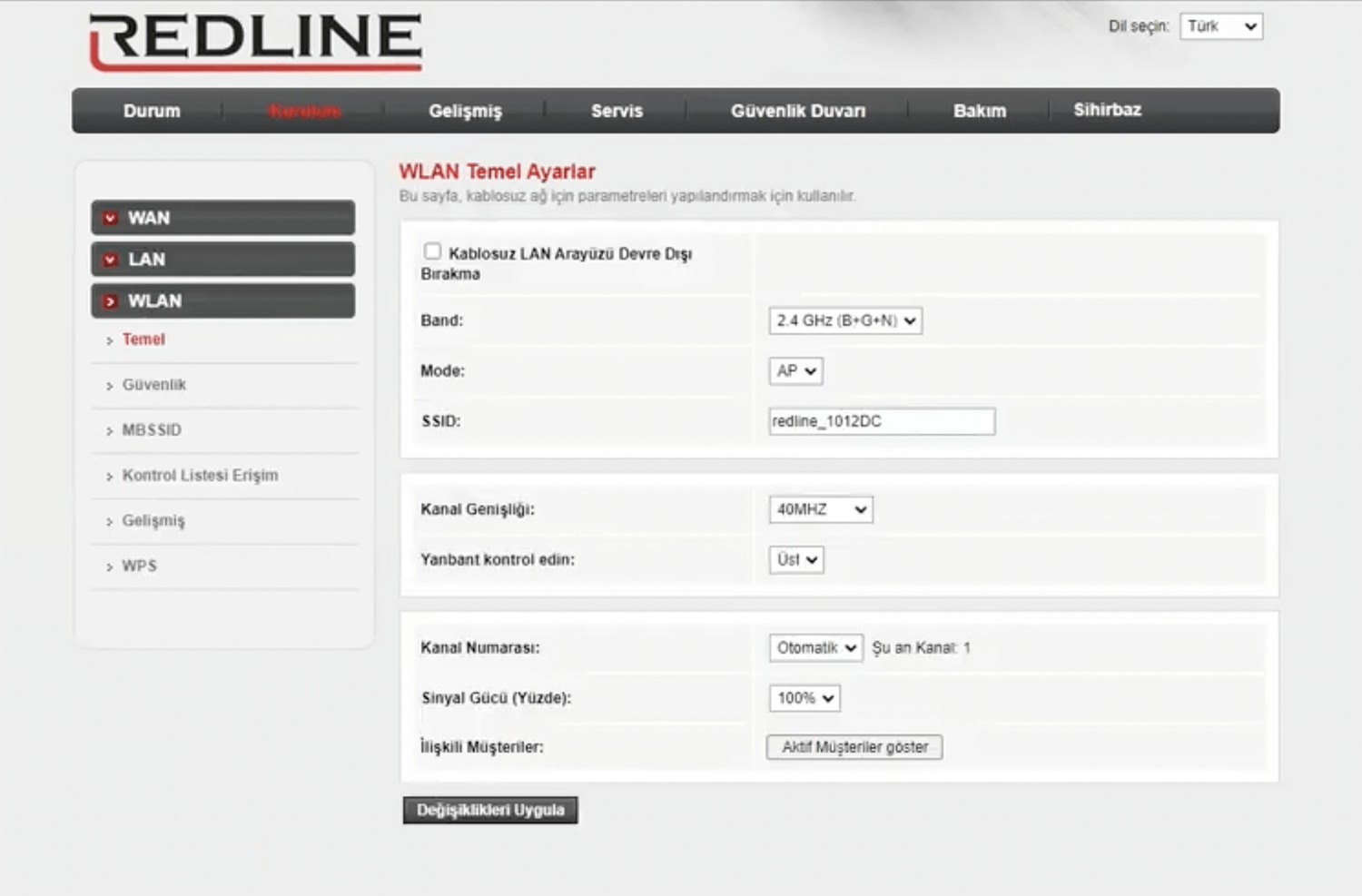Collapse the WLAN sidebar section
The height and width of the screenshot is (896, 1362).
pos(222,301)
